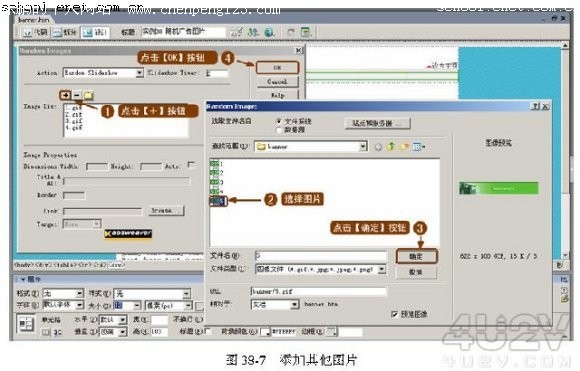Image resolution: width=580 pixels, height=371 pixels.
Task: Open the View Options icon in toolbar
Action: click(x=306, y=33)
